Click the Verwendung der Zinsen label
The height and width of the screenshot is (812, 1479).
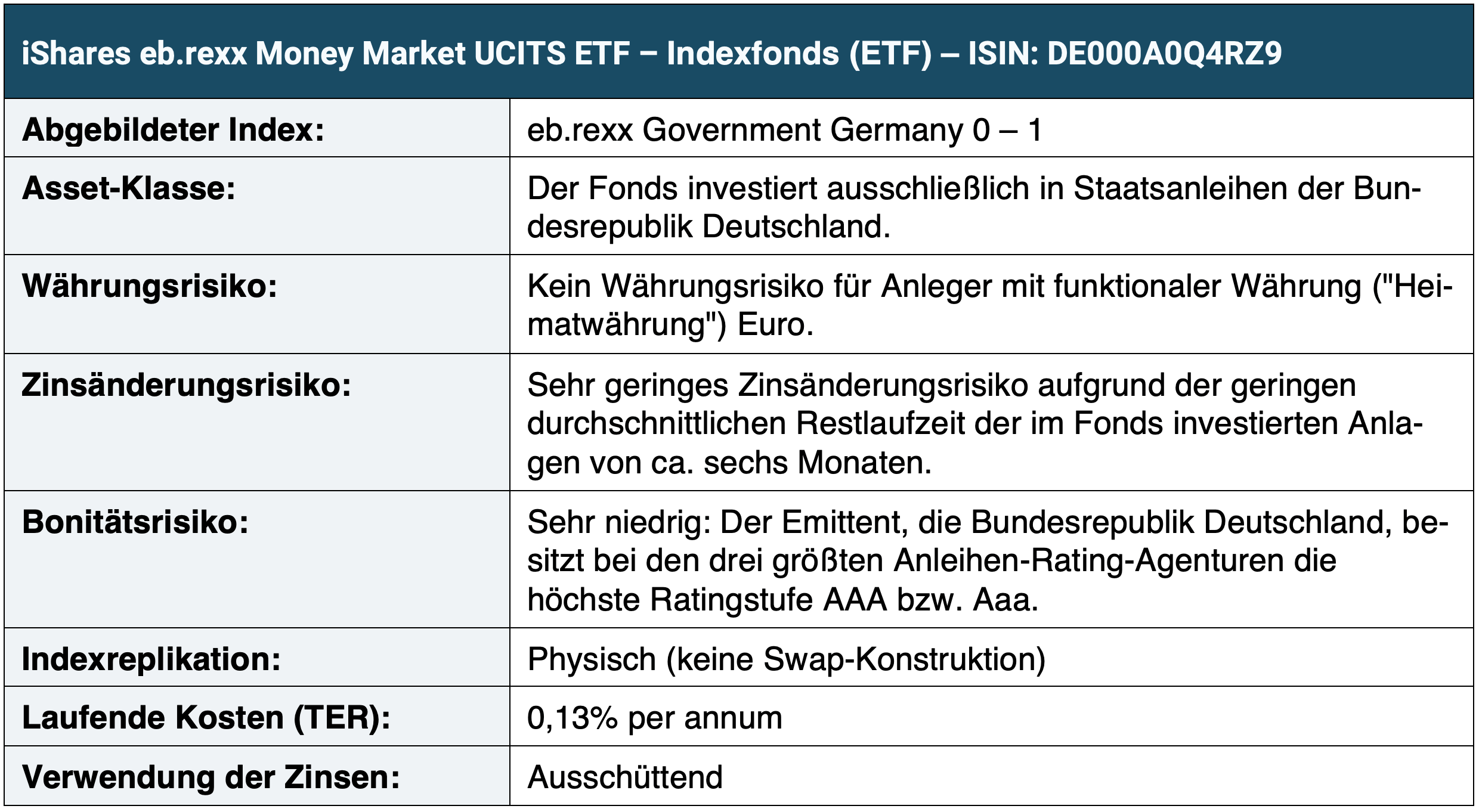(x=211, y=777)
